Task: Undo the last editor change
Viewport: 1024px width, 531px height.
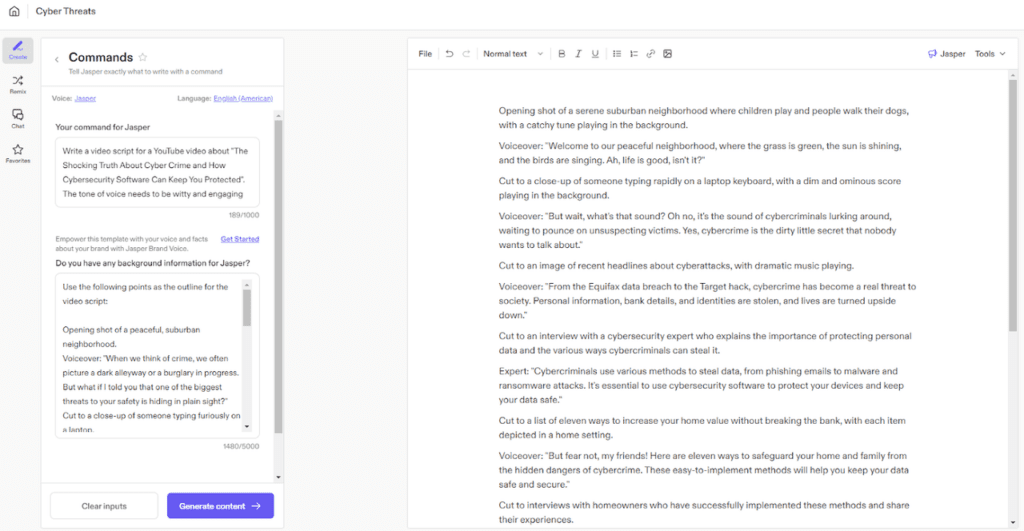Action: (x=449, y=54)
